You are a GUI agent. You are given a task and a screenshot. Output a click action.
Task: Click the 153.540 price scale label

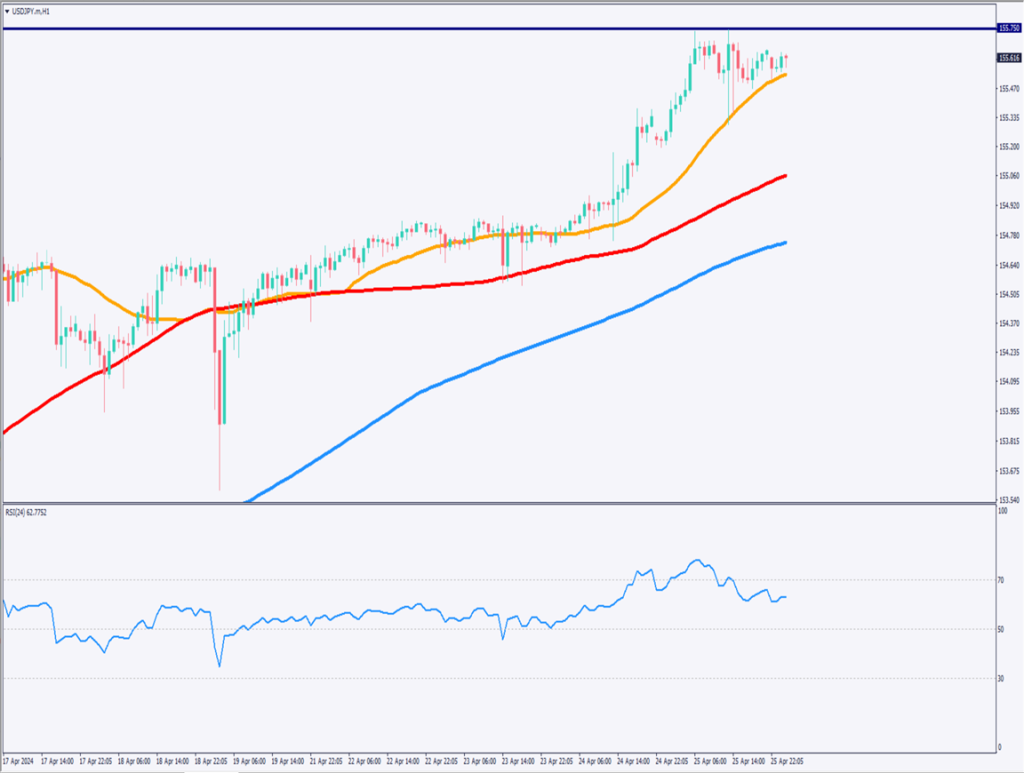tap(1009, 500)
